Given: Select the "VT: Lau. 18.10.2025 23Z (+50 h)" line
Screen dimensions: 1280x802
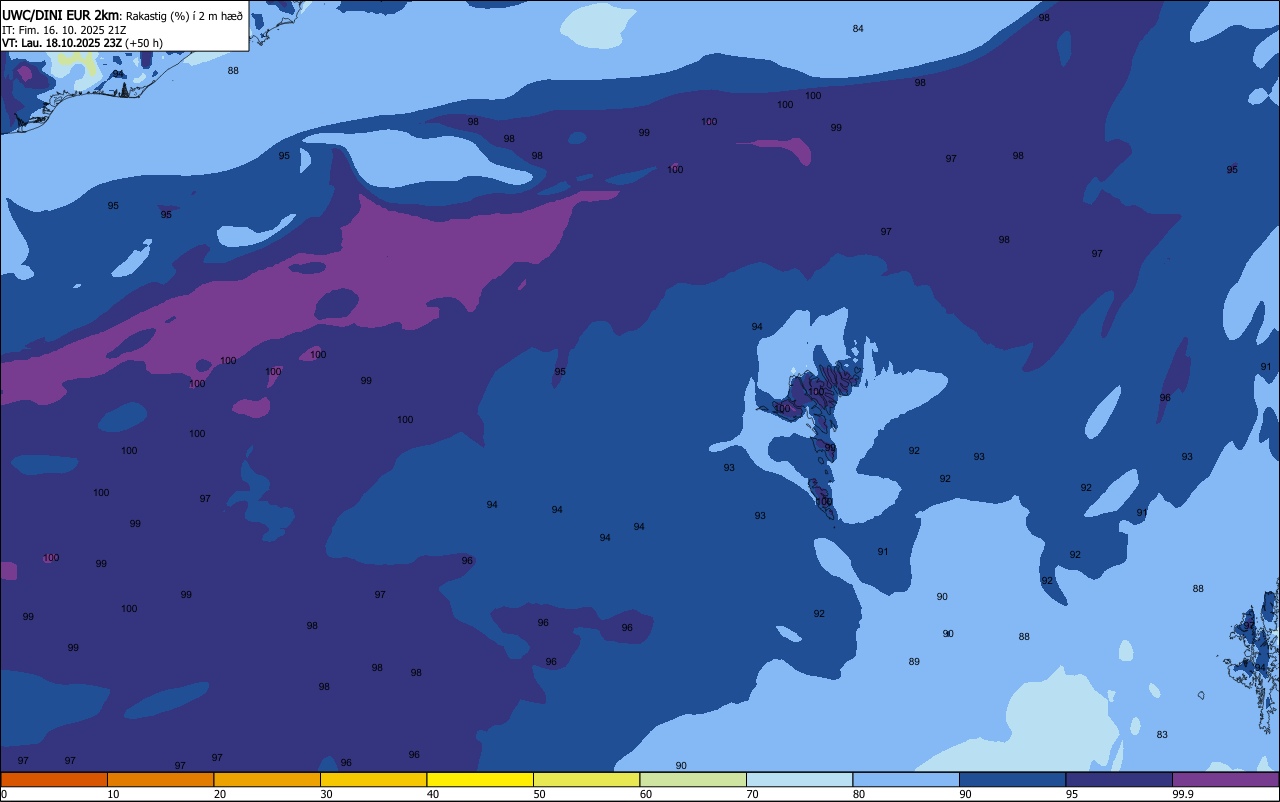Looking at the screenshot, I should (82, 43).
